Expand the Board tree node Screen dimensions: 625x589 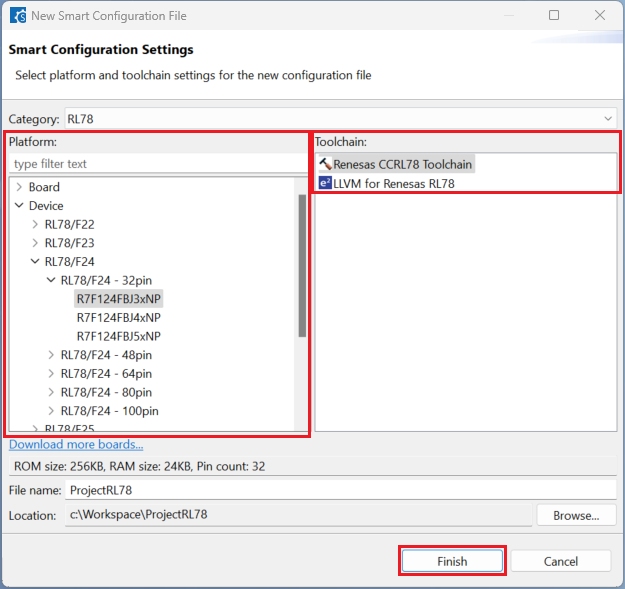(x=19, y=187)
